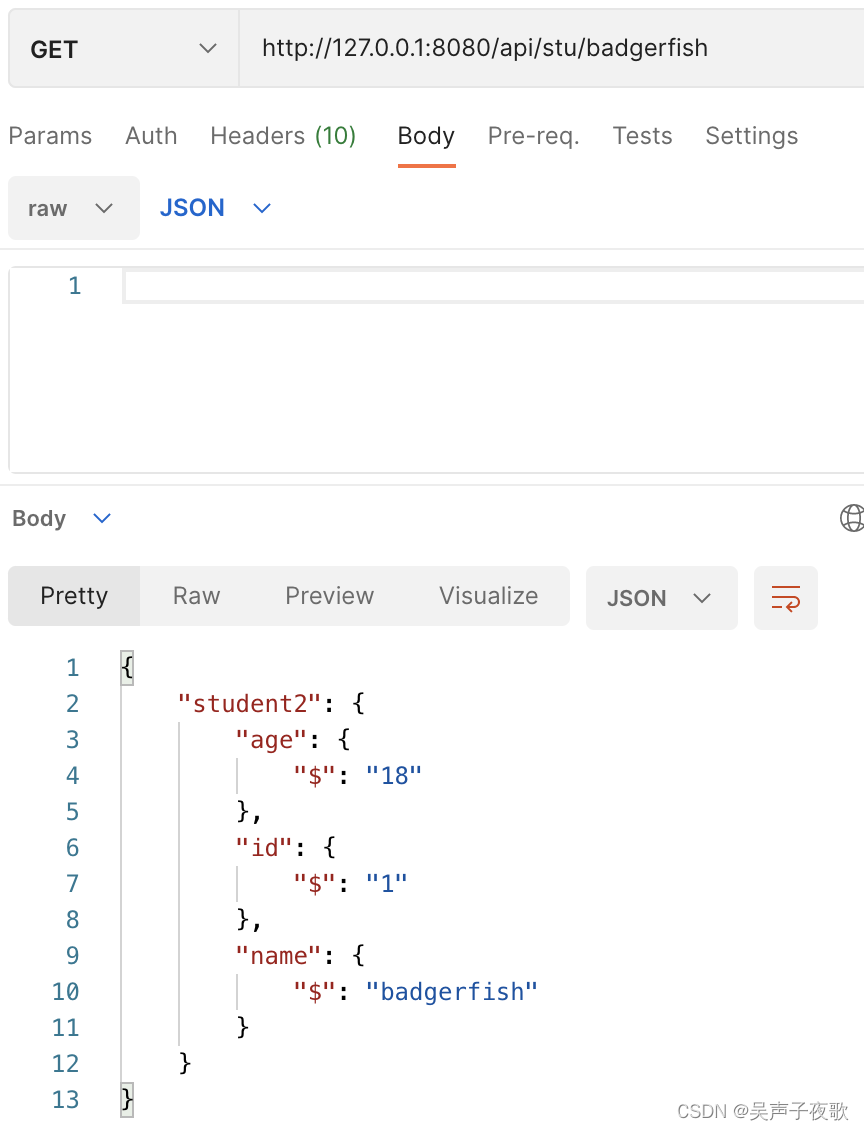
Task: Click response line number 13
Action: click(x=66, y=1100)
